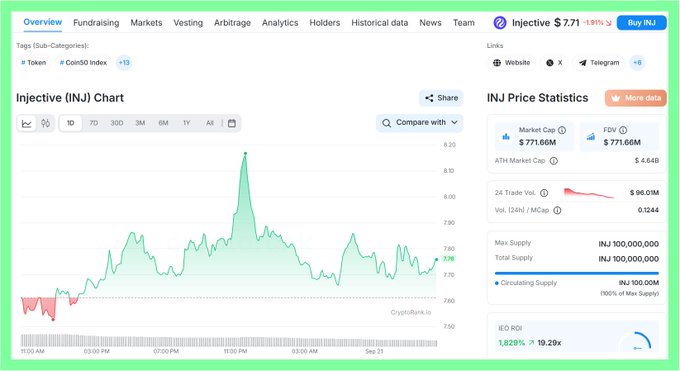Click the -1.91% price change value
Screen dimensions: 680x371
pos(593,23)
